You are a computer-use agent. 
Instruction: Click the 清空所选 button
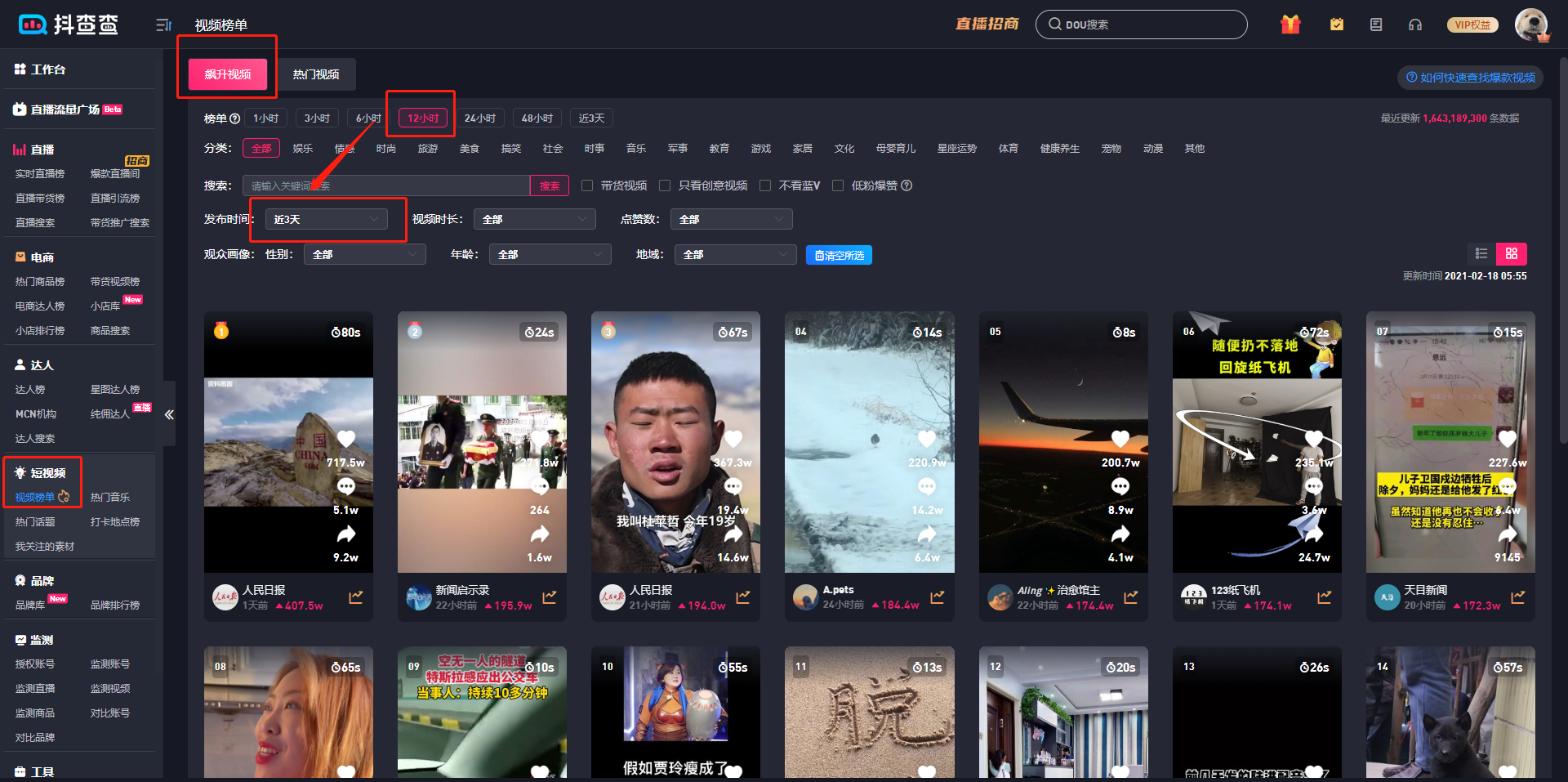click(839, 255)
